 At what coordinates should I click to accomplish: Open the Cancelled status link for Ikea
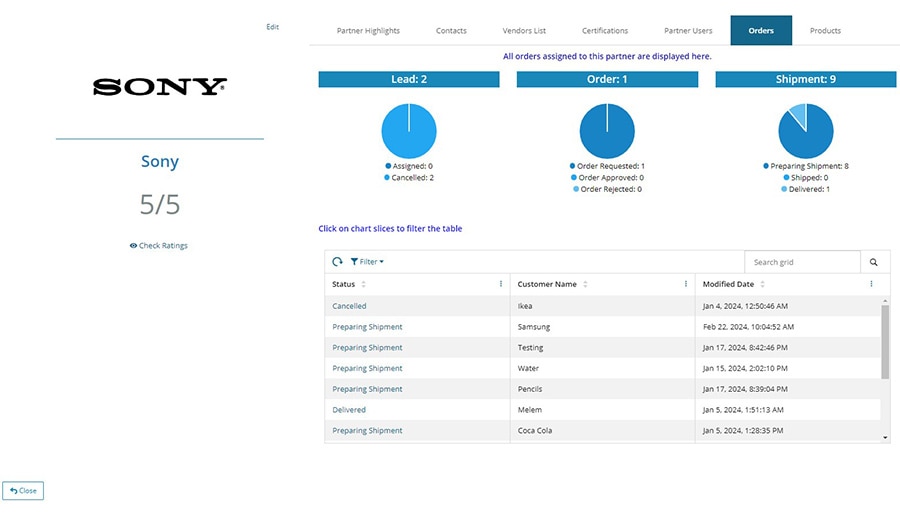(x=349, y=306)
